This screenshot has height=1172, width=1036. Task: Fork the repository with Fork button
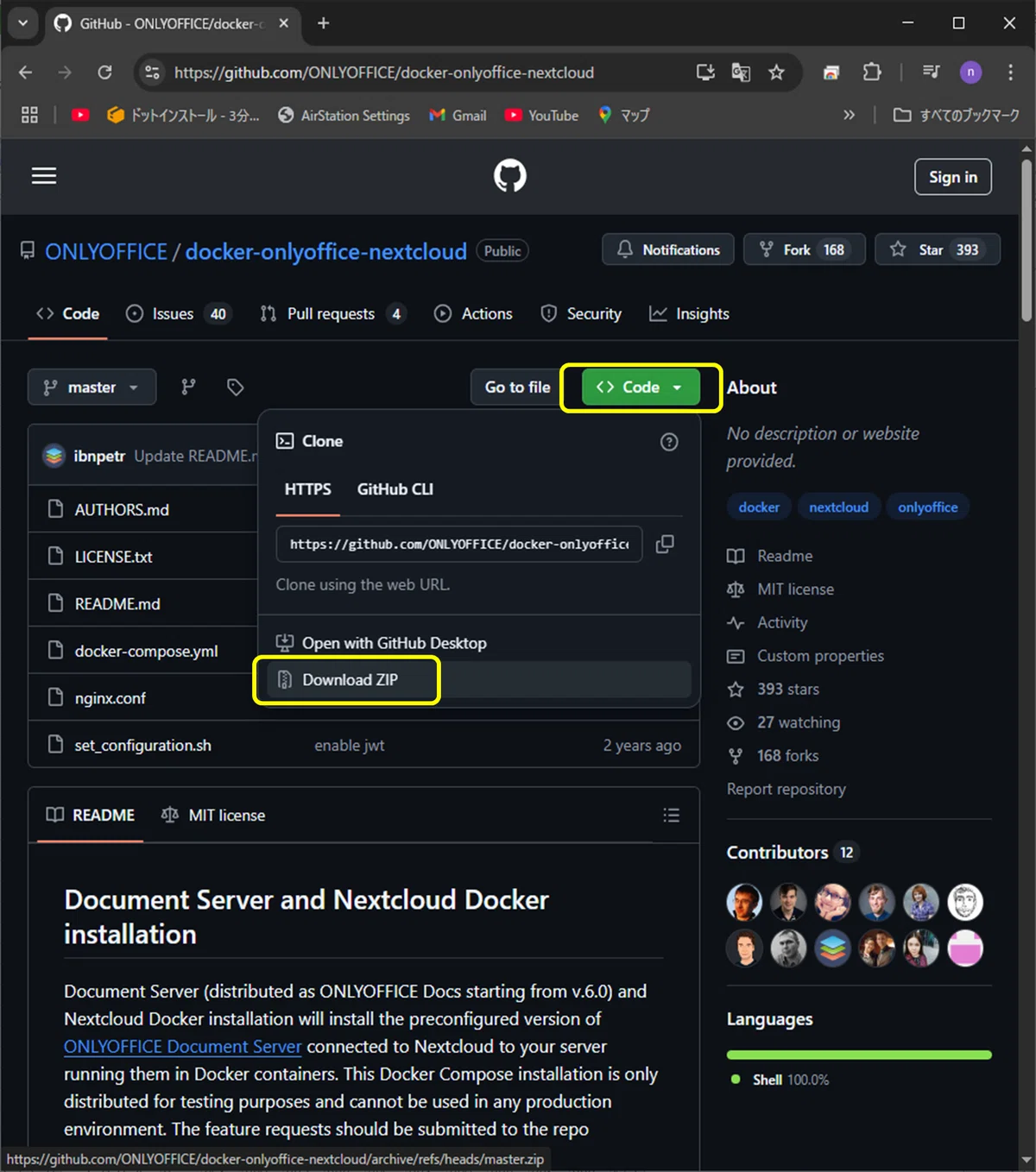(x=805, y=249)
